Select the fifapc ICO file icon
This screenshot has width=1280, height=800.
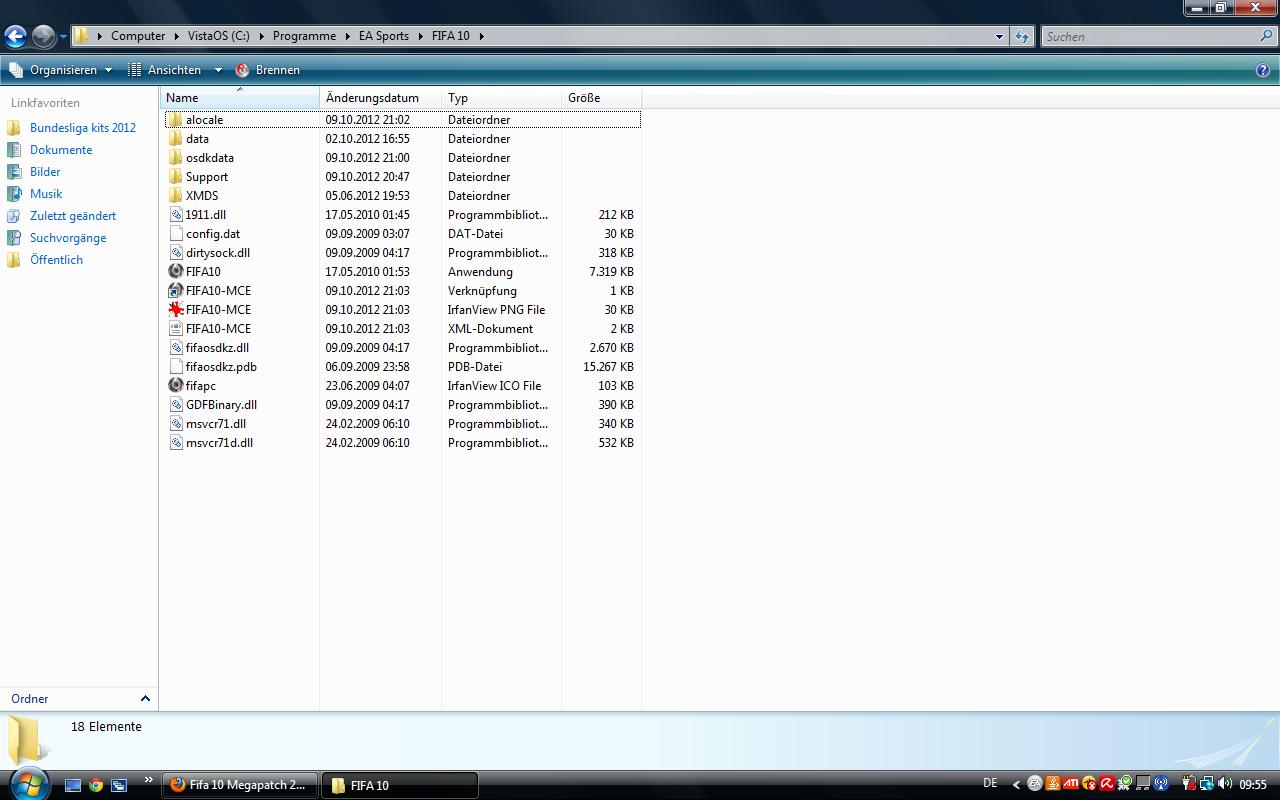pyautogui.click(x=176, y=385)
